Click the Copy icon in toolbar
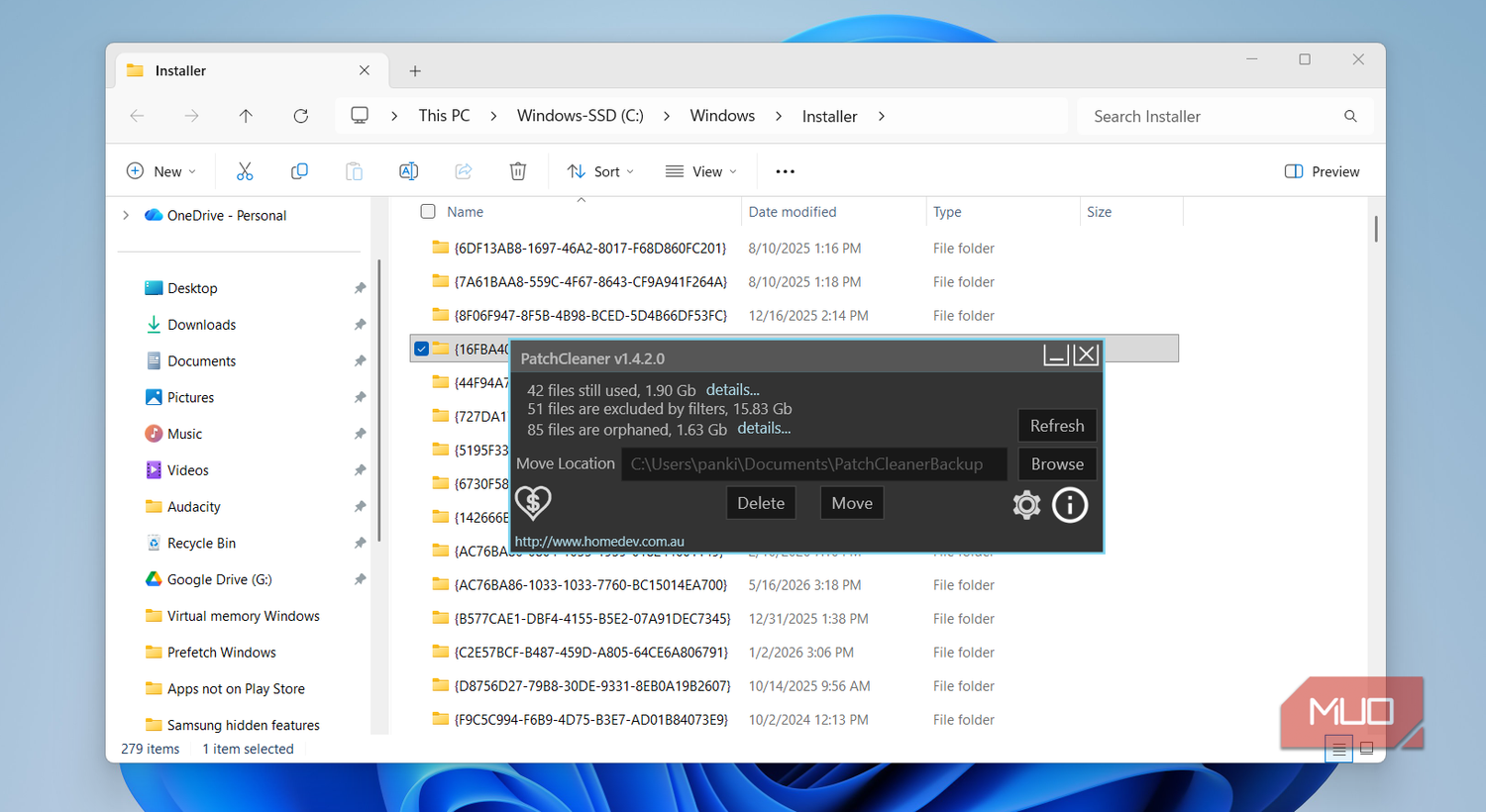This screenshot has height=812, width=1486. pos(299,171)
